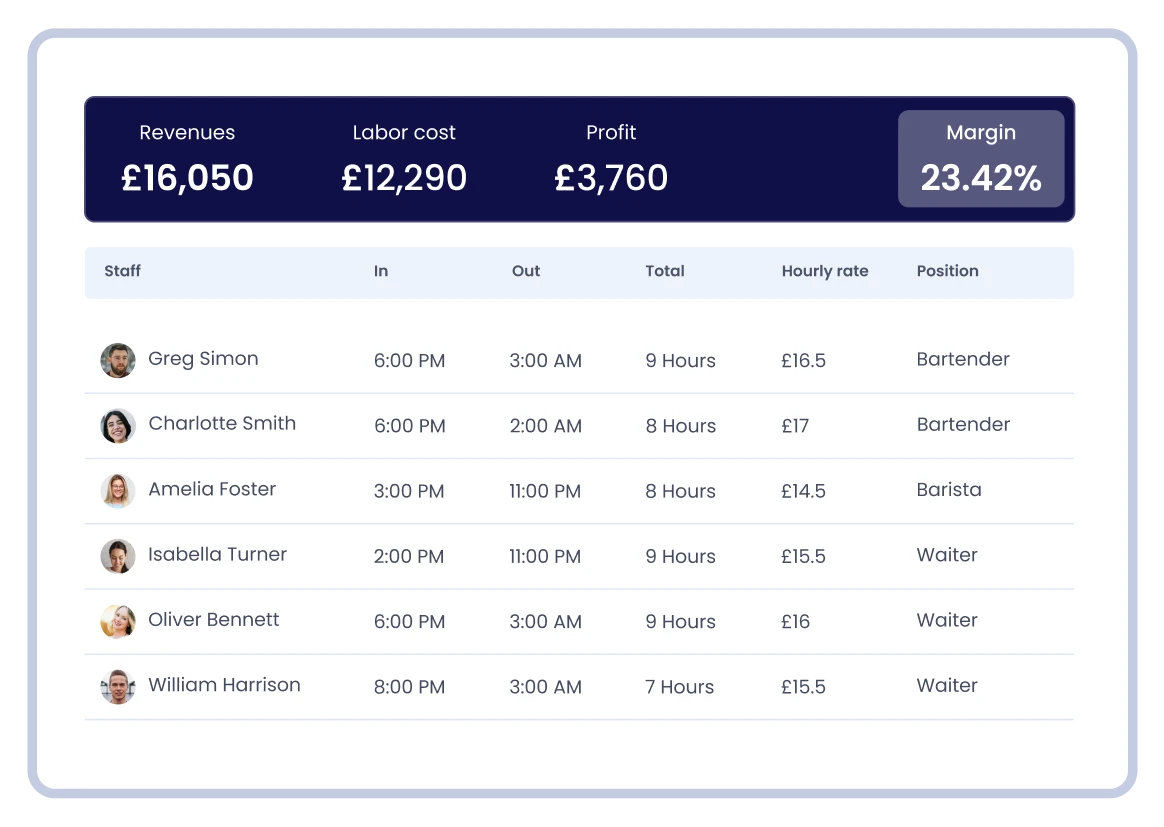1164x827 pixels.
Task: Click Amelia Foster's profile avatar
Action: tap(117, 490)
